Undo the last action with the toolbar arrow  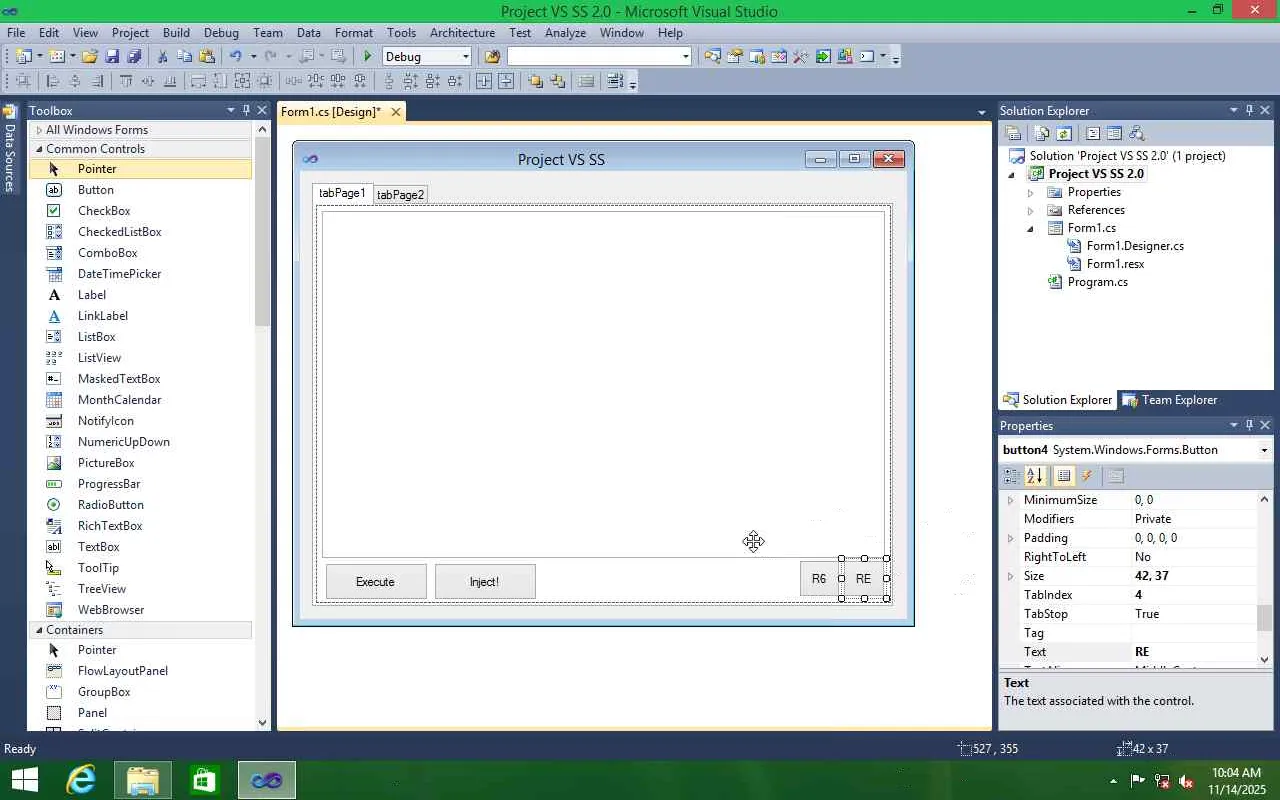click(235, 57)
